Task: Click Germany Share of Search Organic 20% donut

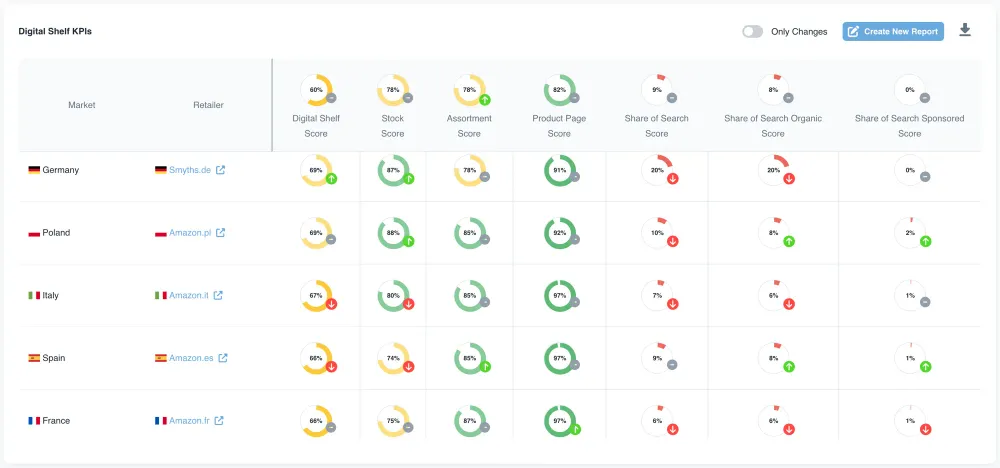Action: [774, 170]
